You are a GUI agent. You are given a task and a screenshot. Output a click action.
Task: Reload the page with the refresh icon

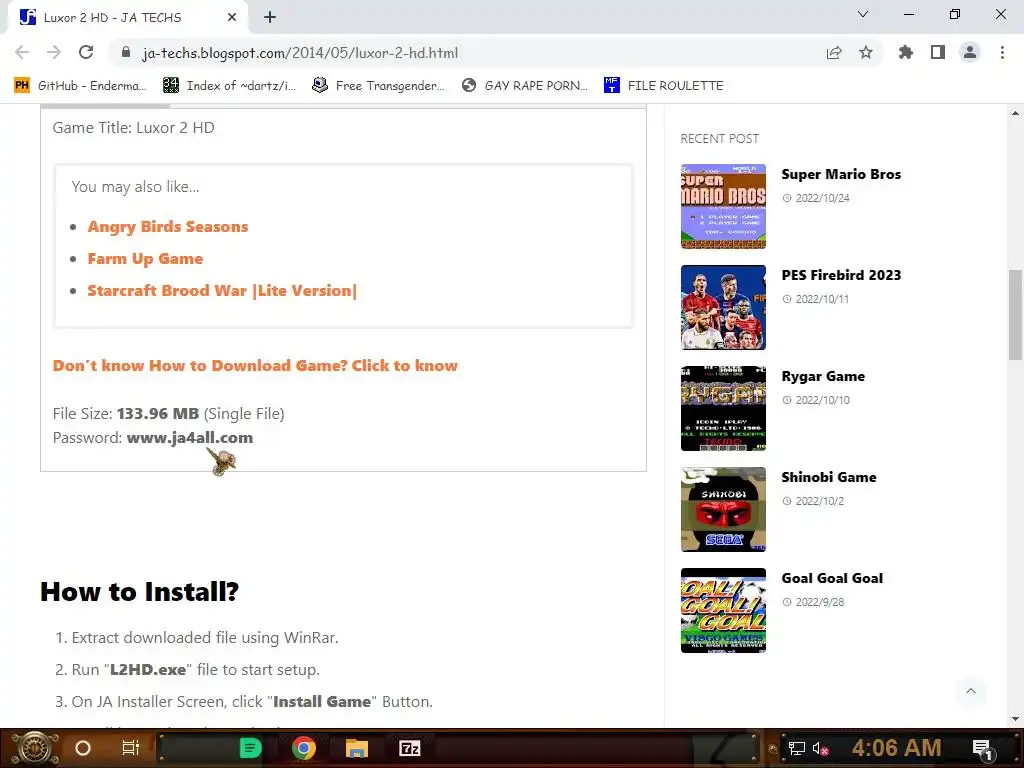click(x=86, y=52)
